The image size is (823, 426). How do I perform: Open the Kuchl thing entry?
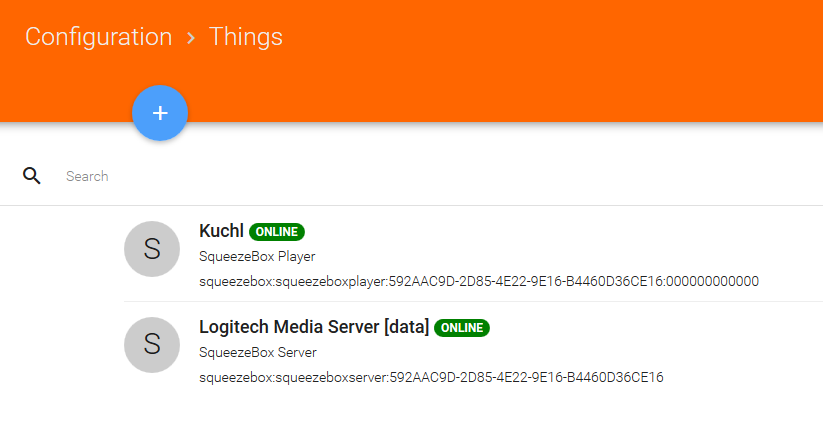coord(473,254)
